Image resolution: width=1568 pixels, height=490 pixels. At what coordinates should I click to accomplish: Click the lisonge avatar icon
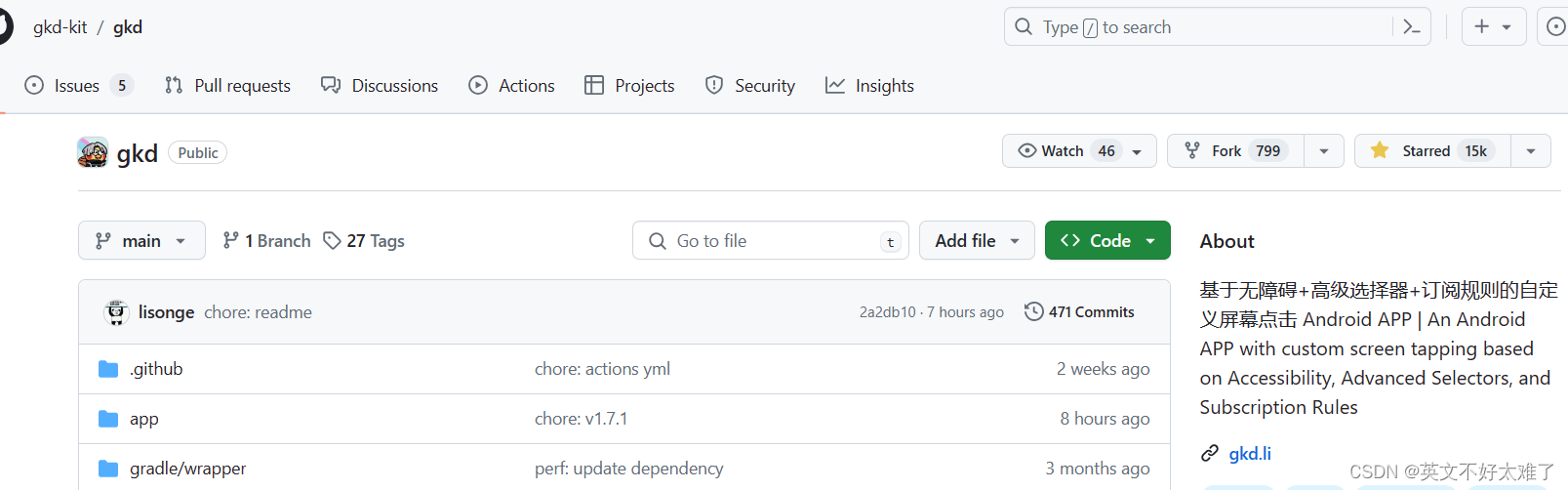click(116, 312)
